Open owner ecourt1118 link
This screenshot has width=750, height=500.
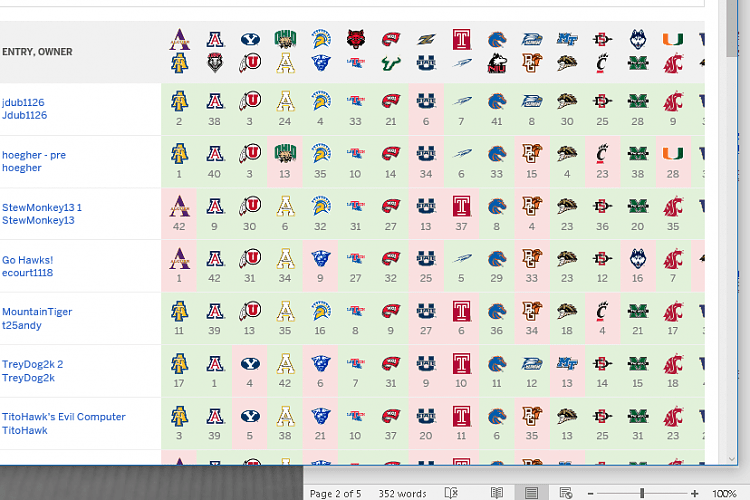click(x=27, y=273)
